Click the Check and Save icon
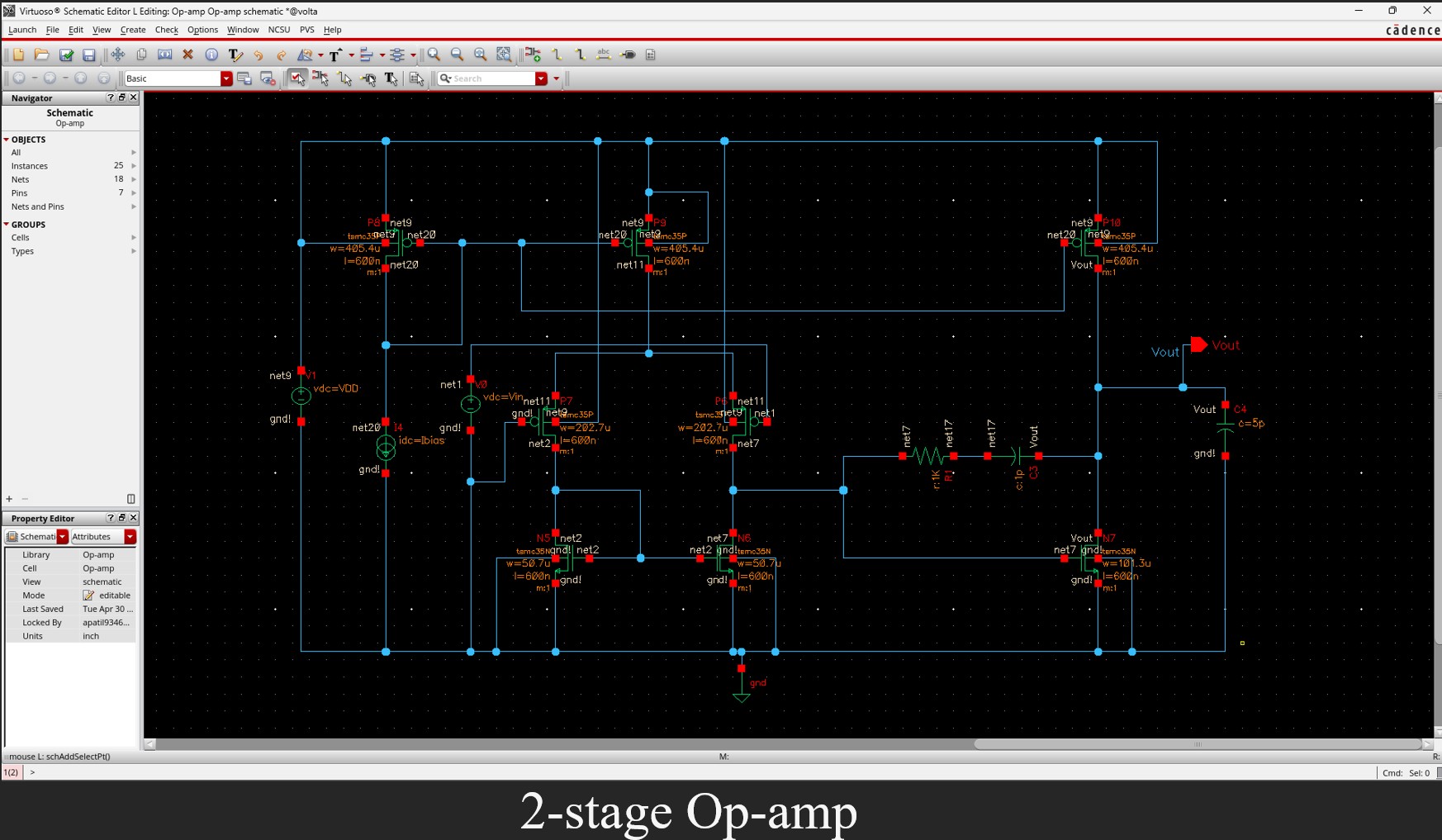 tap(66, 55)
